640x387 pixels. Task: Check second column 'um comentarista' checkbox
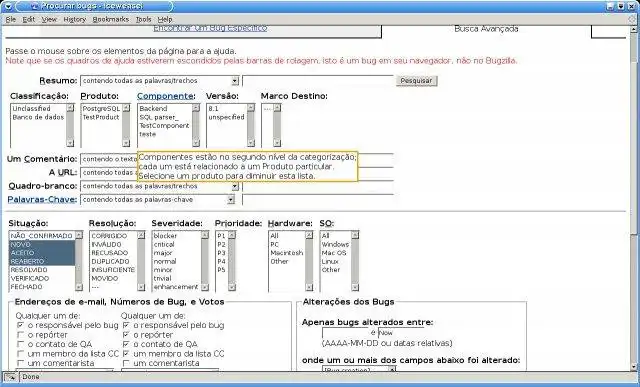(126, 363)
